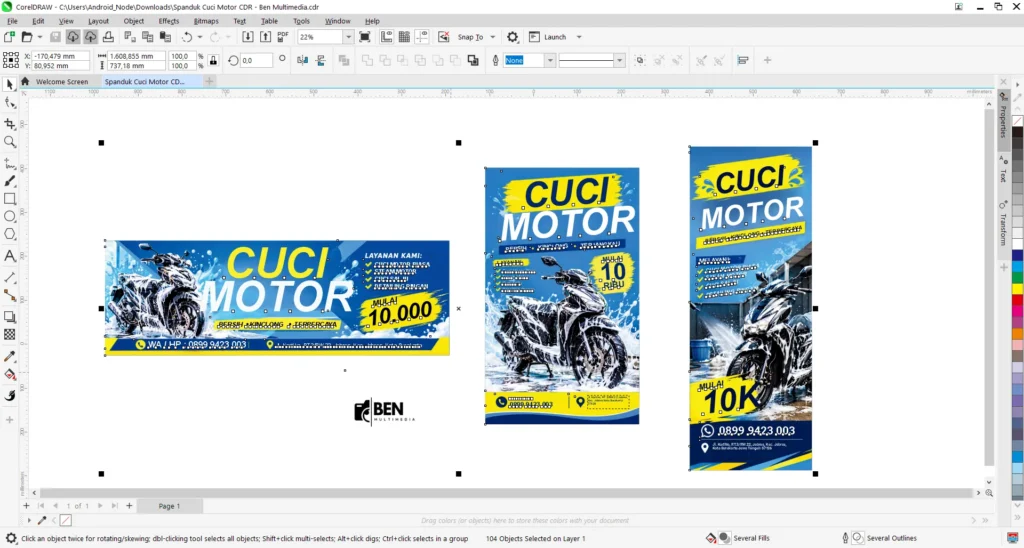
Task: Open the Effects menu
Action: click(x=168, y=21)
